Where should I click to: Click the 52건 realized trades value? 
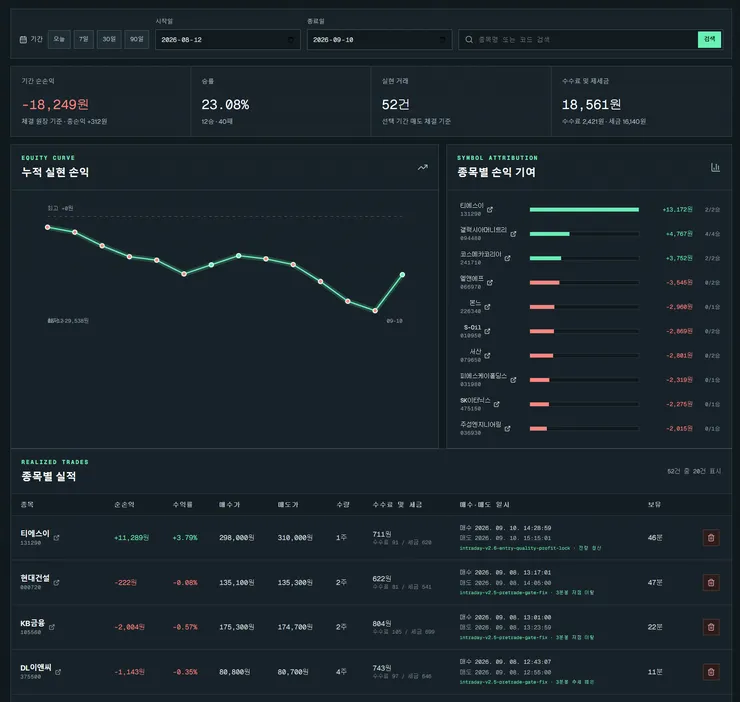[395, 104]
